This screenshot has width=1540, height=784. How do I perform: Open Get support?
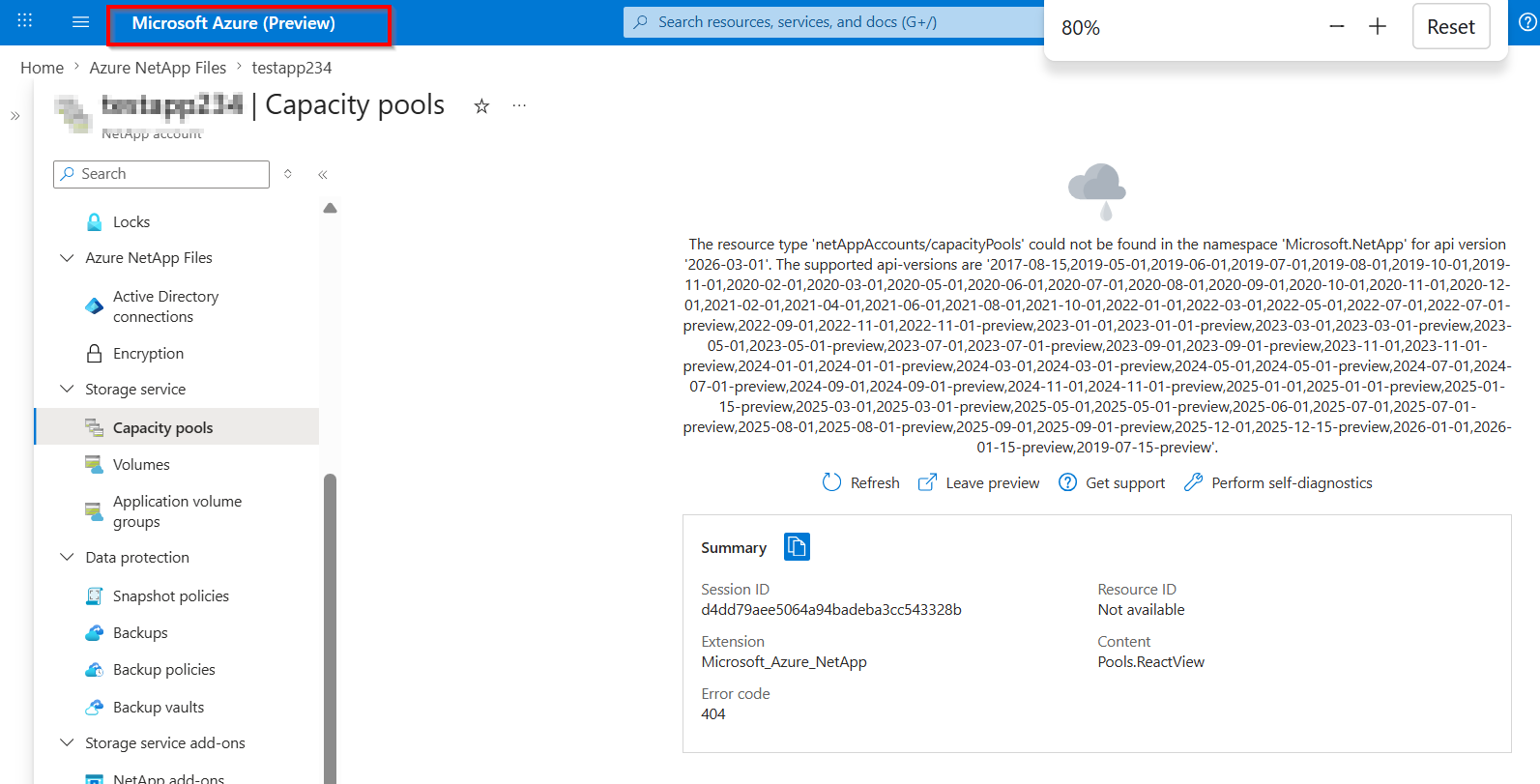[1112, 482]
